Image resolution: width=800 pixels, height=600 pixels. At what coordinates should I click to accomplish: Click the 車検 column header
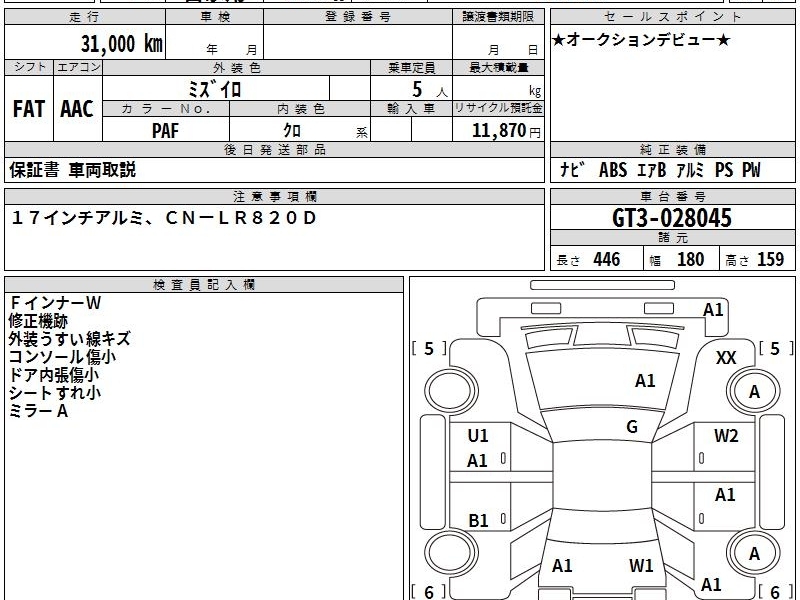215,17
